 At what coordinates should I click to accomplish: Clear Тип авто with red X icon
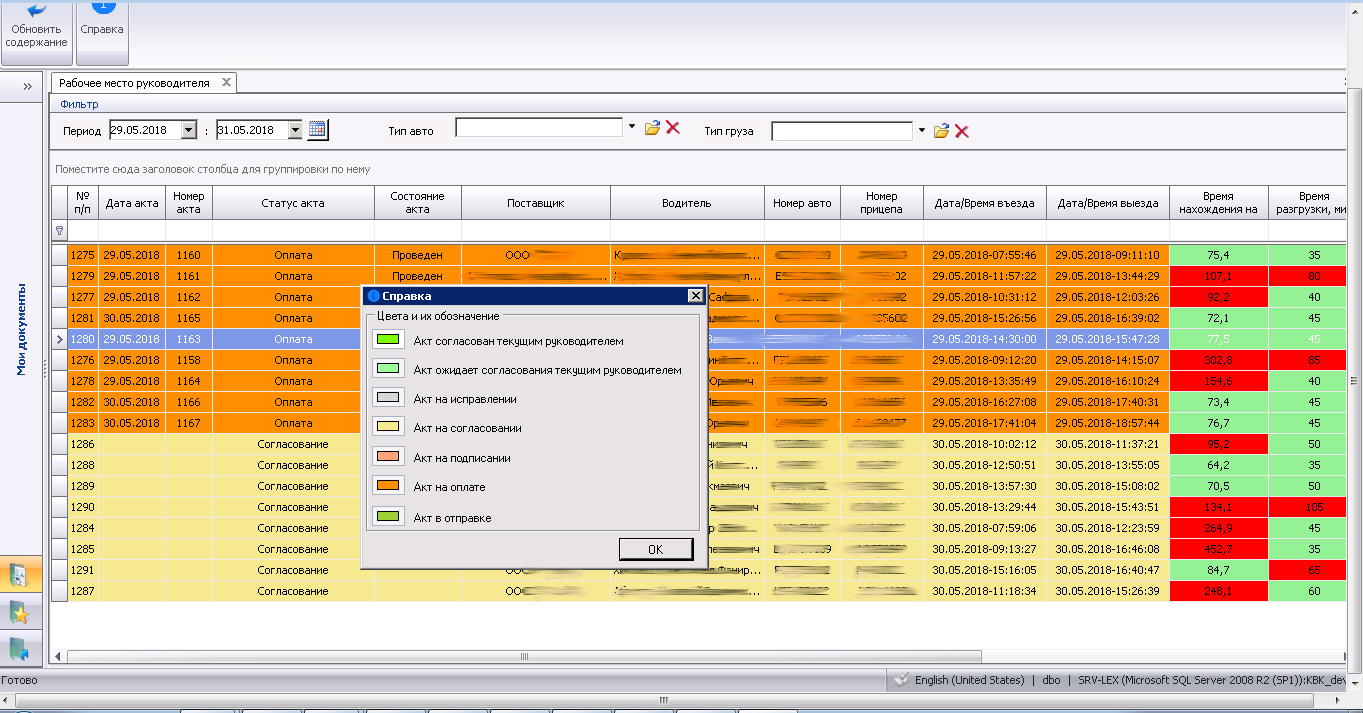tap(673, 128)
